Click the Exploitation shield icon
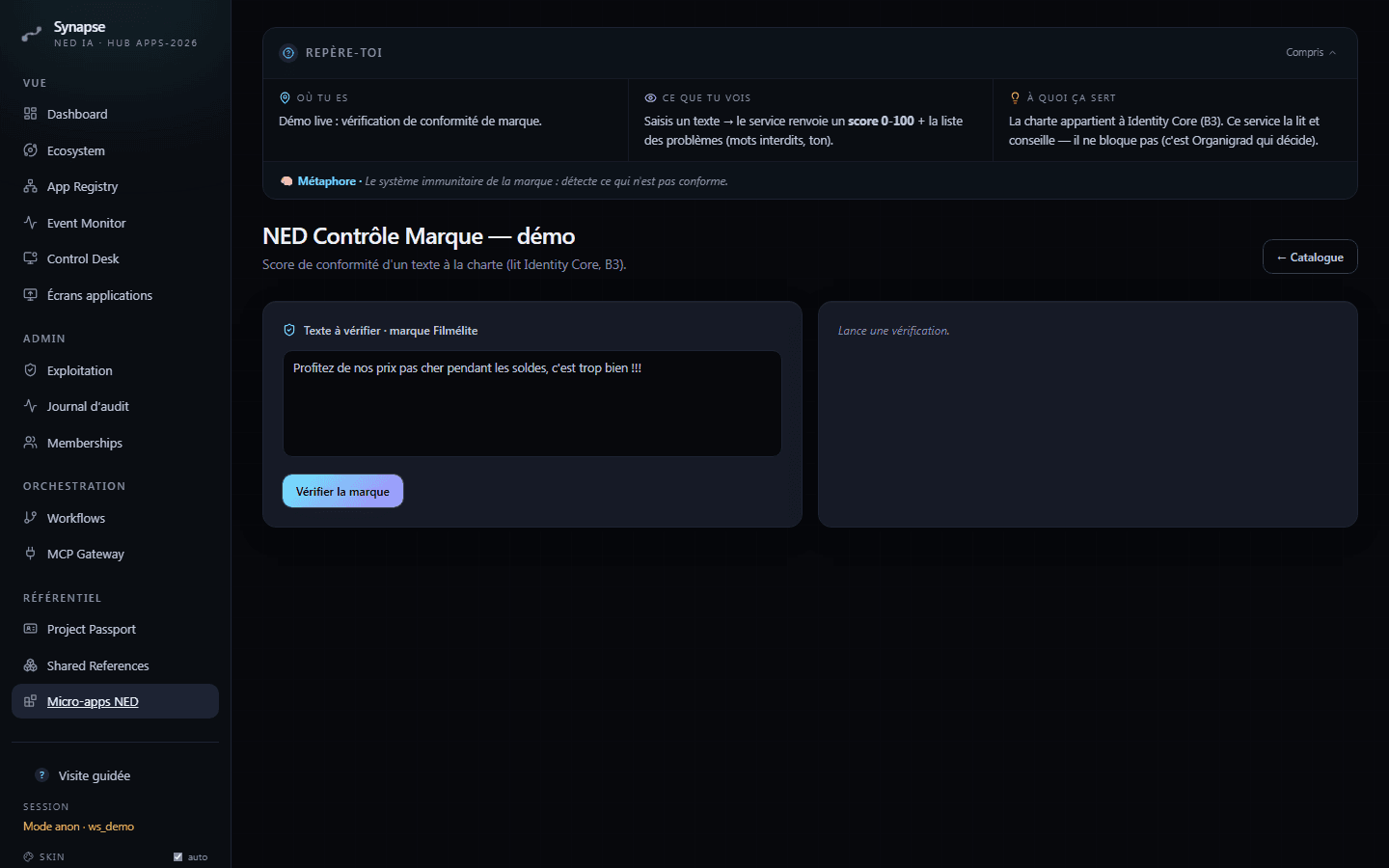The height and width of the screenshot is (868, 1389). point(30,370)
